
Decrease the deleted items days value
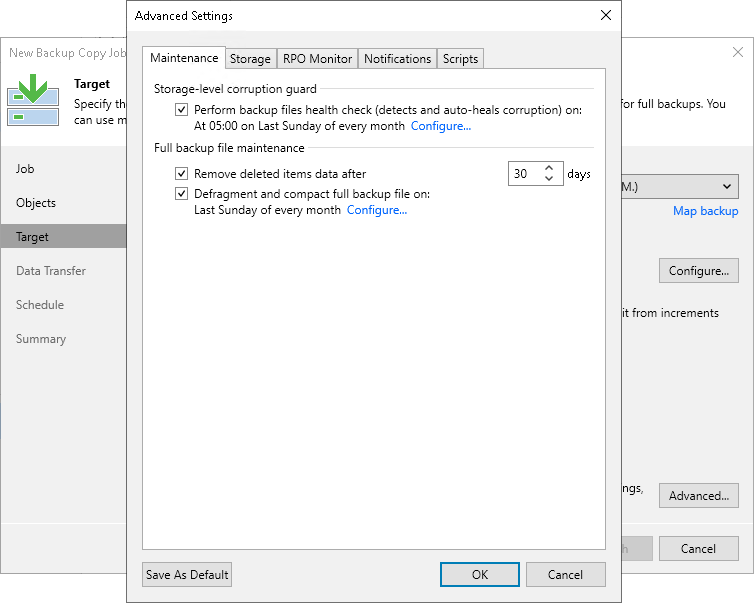click(x=549, y=178)
